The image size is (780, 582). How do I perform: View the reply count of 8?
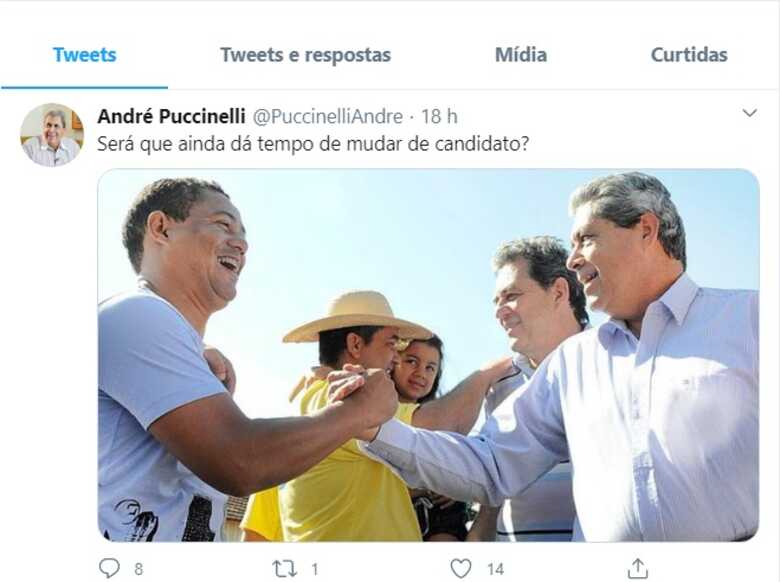(139, 569)
